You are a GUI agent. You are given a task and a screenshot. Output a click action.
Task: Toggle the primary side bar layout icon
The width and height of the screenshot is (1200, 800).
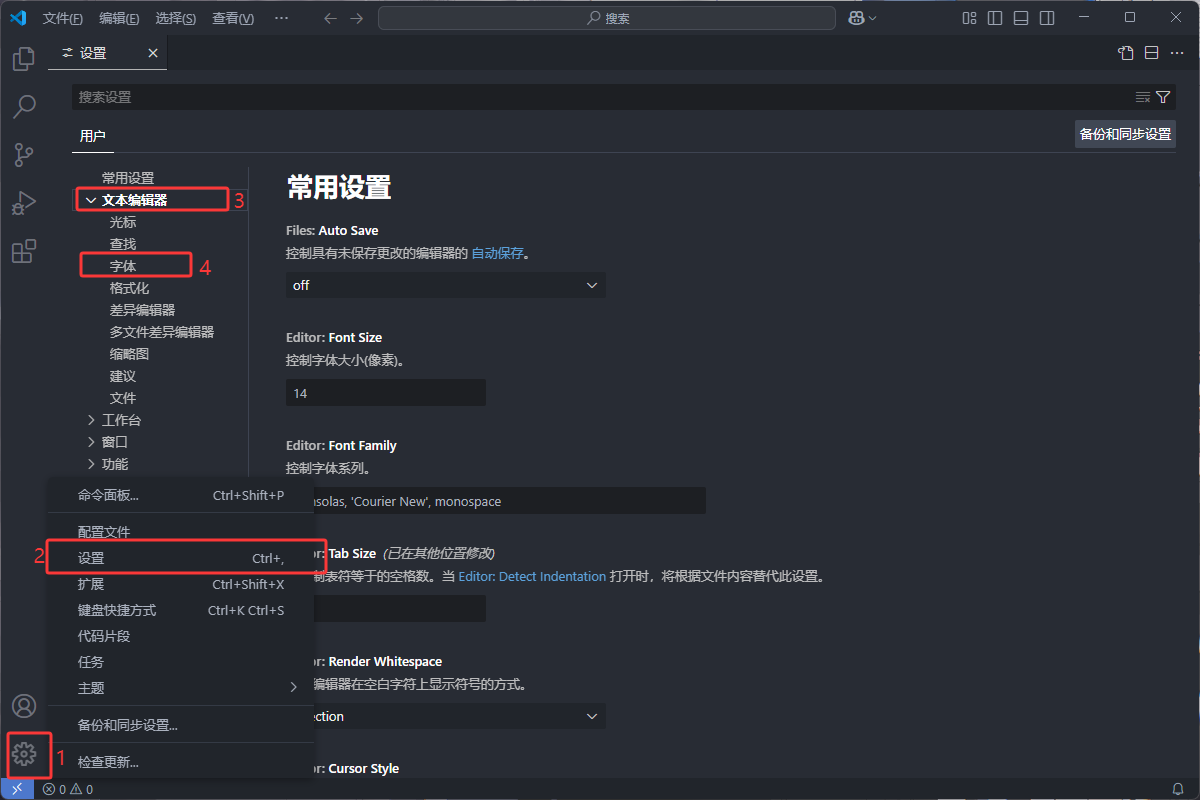tap(994, 18)
